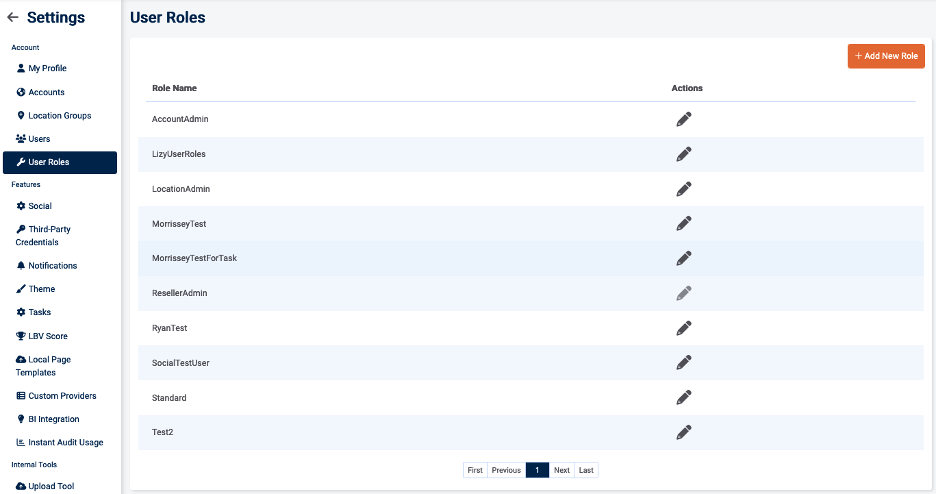Edit the LizyUserRoles role pencil icon
936x494 pixels.
point(683,154)
